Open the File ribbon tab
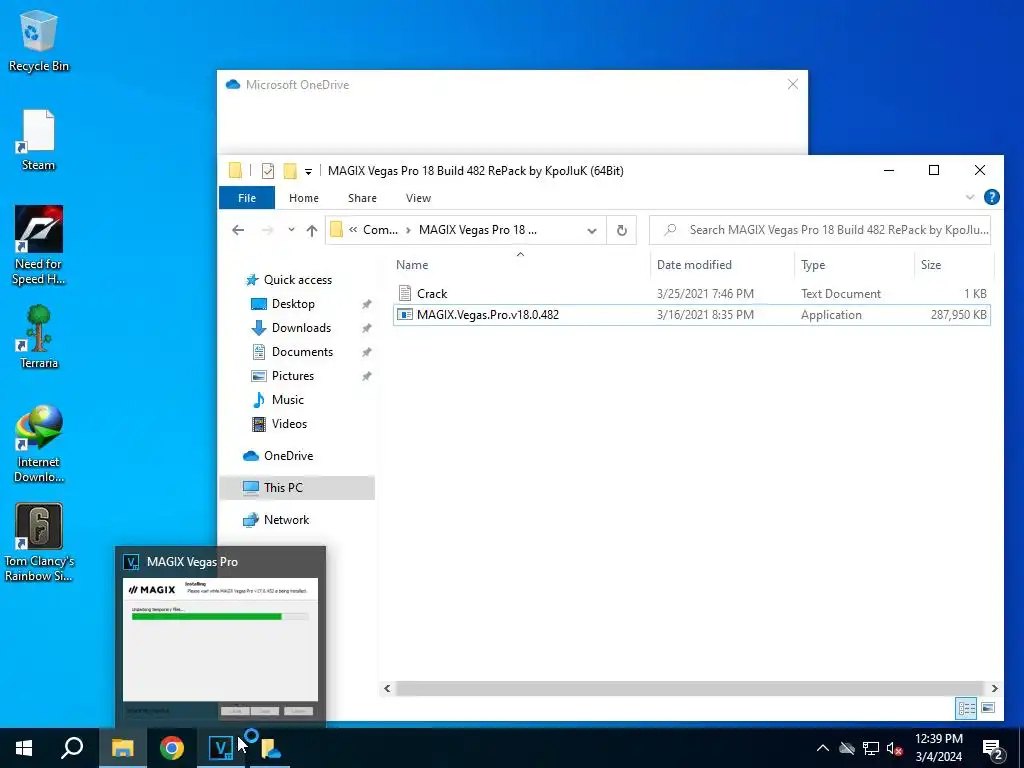The image size is (1024, 768). pyautogui.click(x=247, y=198)
